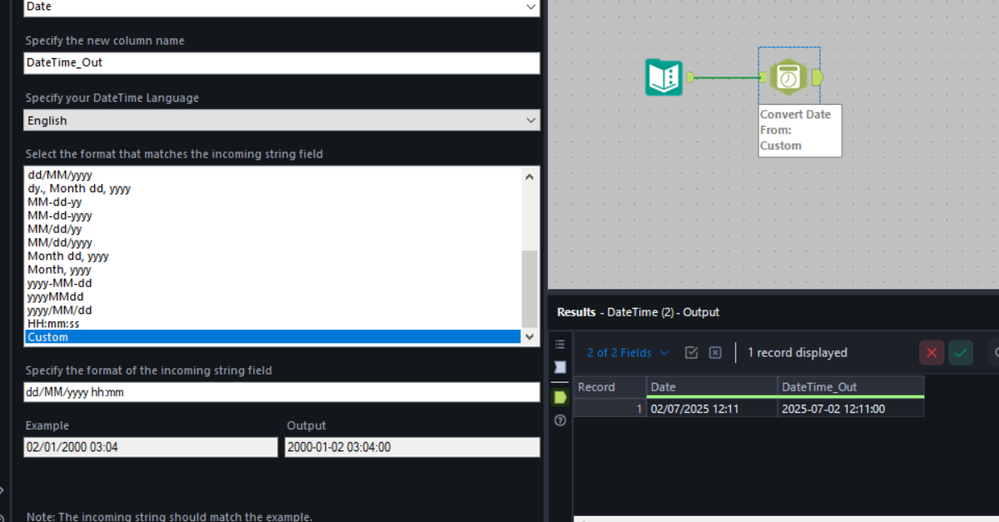Click the cell 02/07/2025 12:11
The width and height of the screenshot is (999, 522).
[x=712, y=409]
